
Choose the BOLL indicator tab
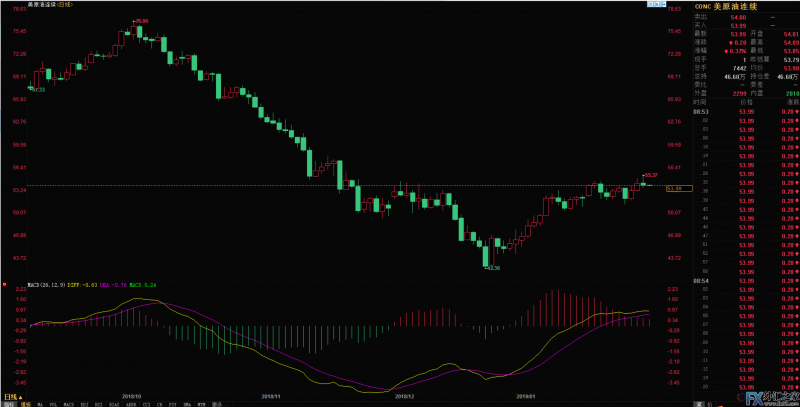(115, 404)
